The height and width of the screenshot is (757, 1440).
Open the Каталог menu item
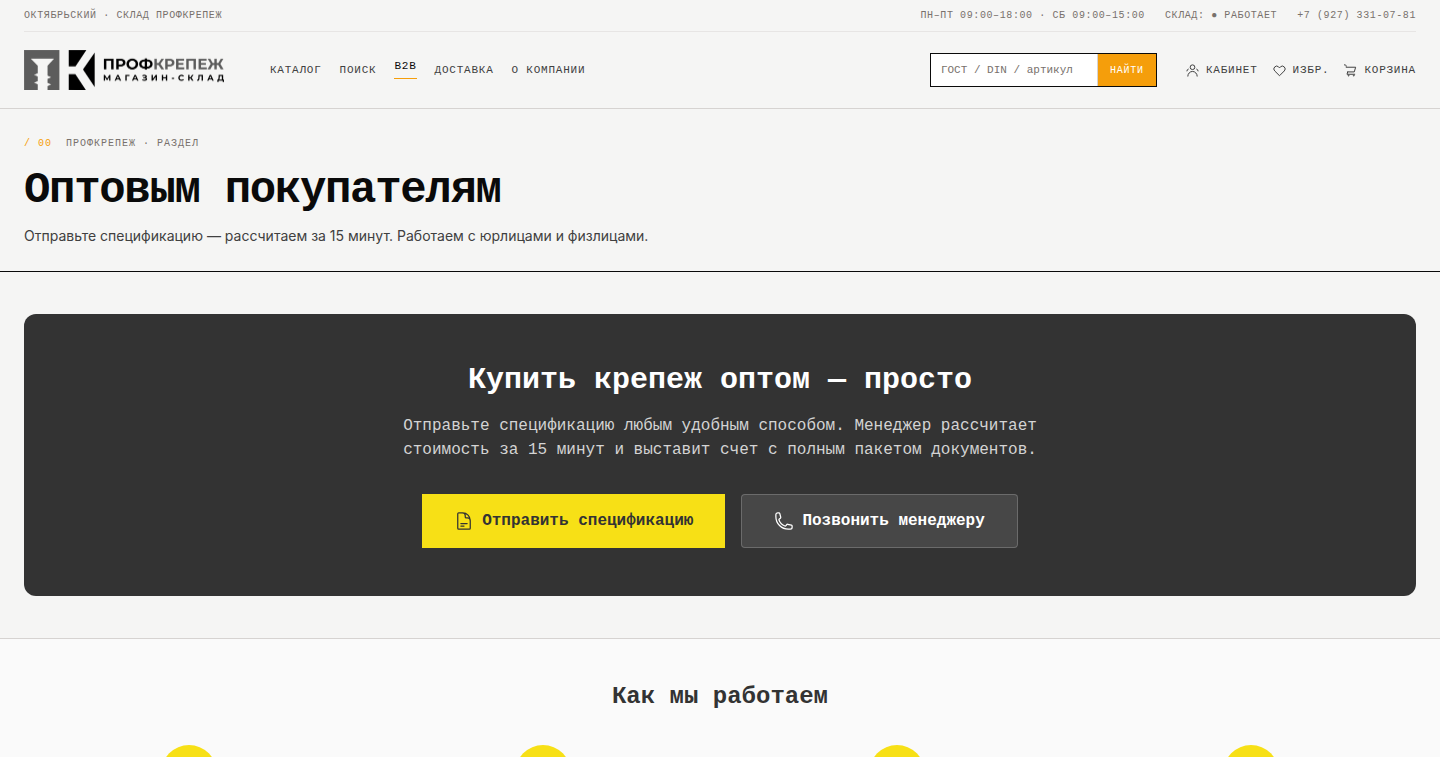[x=295, y=70]
